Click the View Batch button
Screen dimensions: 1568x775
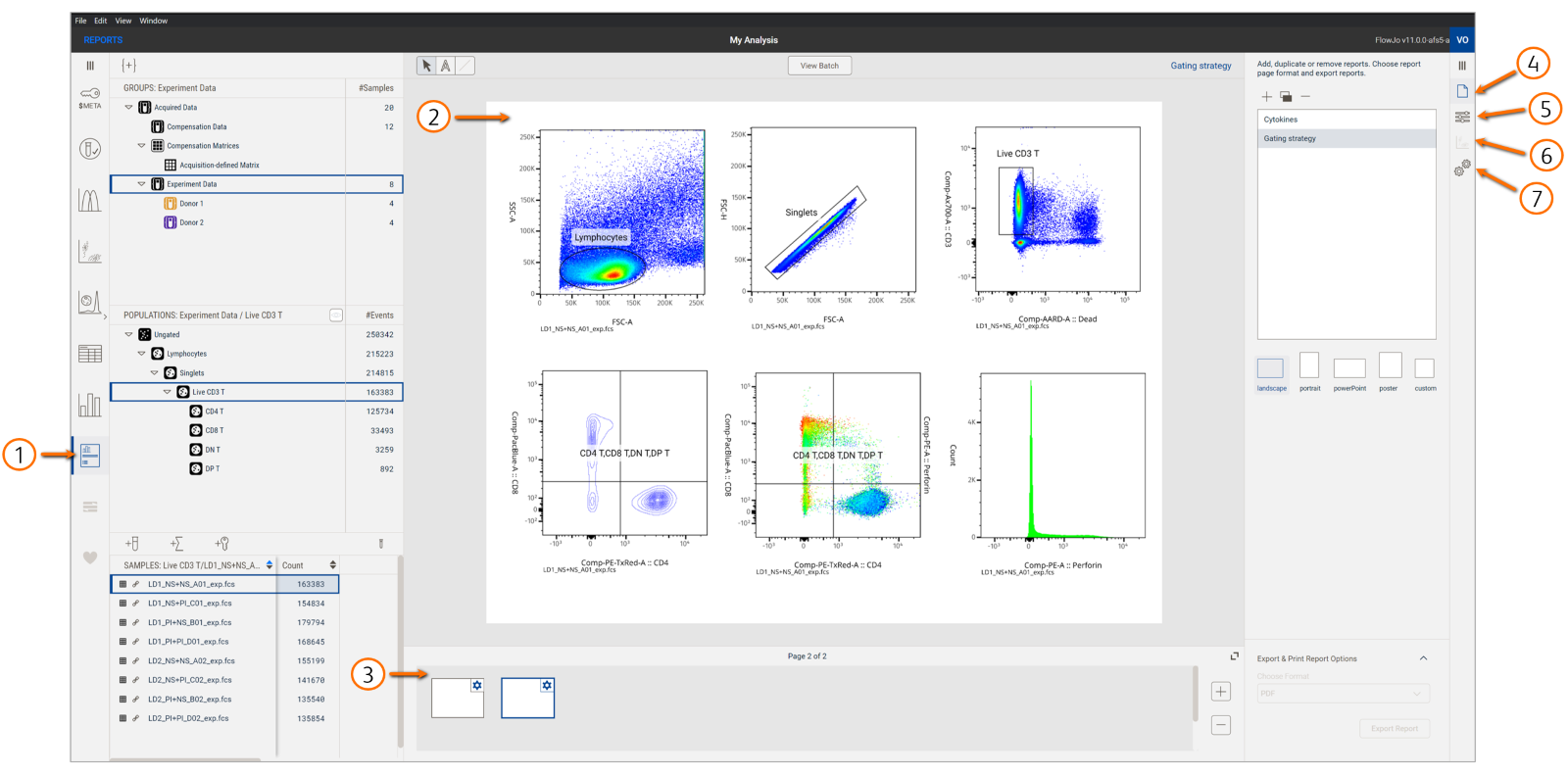pos(819,66)
